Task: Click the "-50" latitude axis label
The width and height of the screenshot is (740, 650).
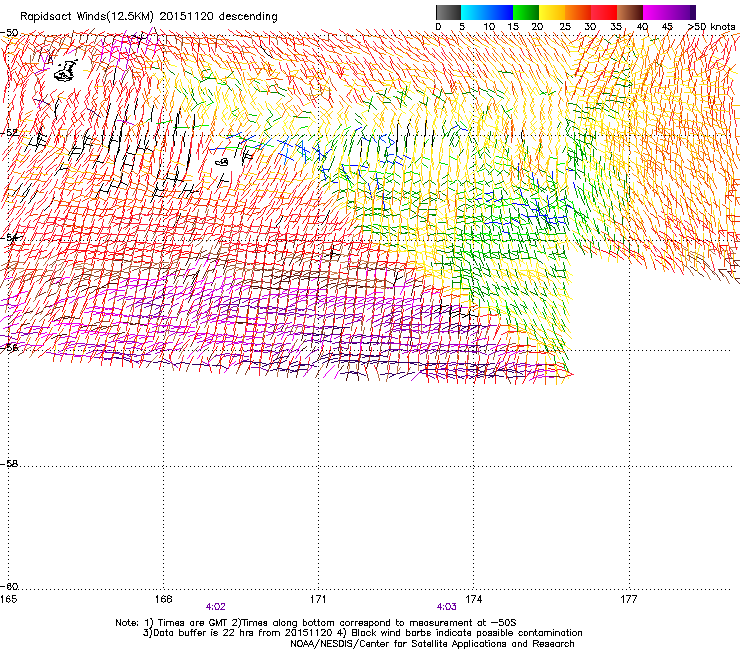Action: (9, 33)
